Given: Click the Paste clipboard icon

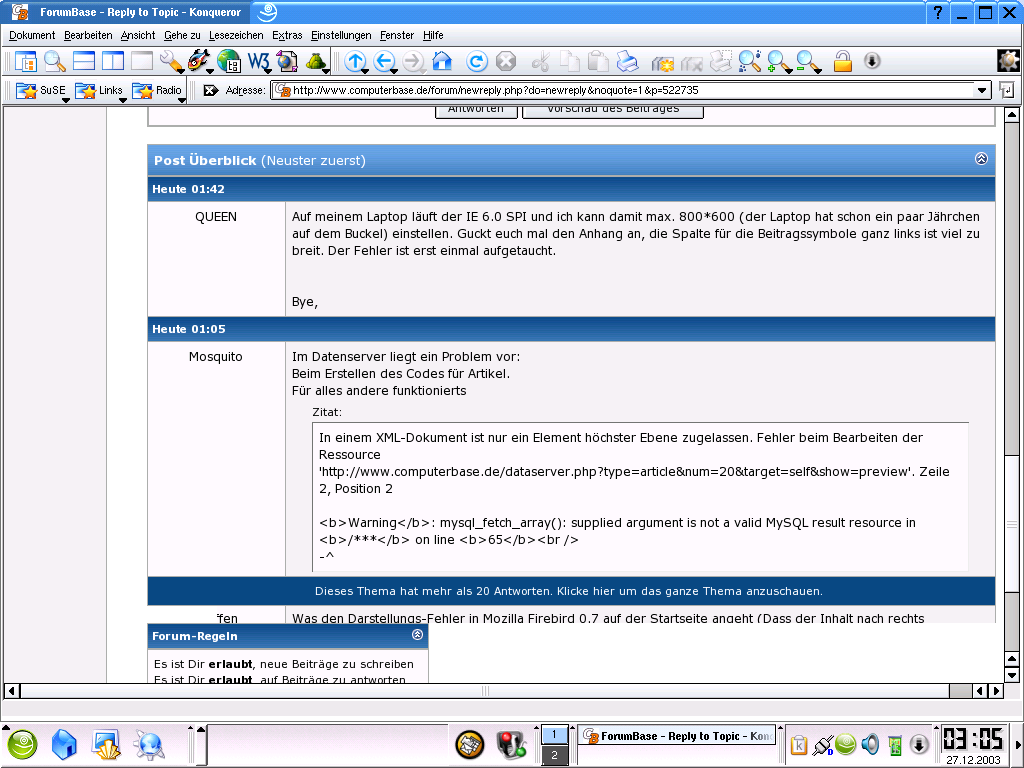Looking at the screenshot, I should coord(598,61).
